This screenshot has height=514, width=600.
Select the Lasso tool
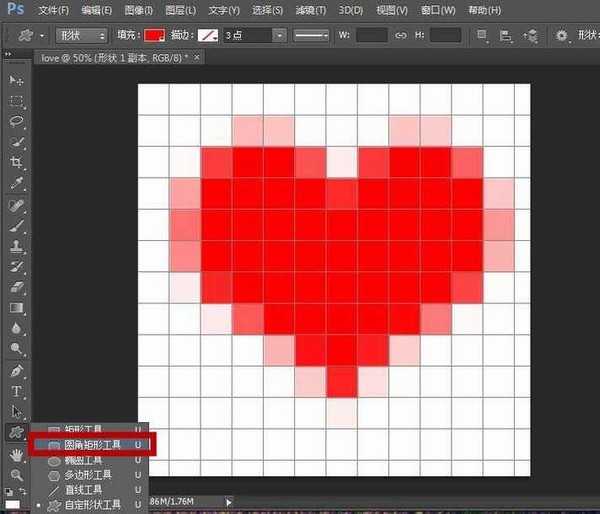pos(16,121)
